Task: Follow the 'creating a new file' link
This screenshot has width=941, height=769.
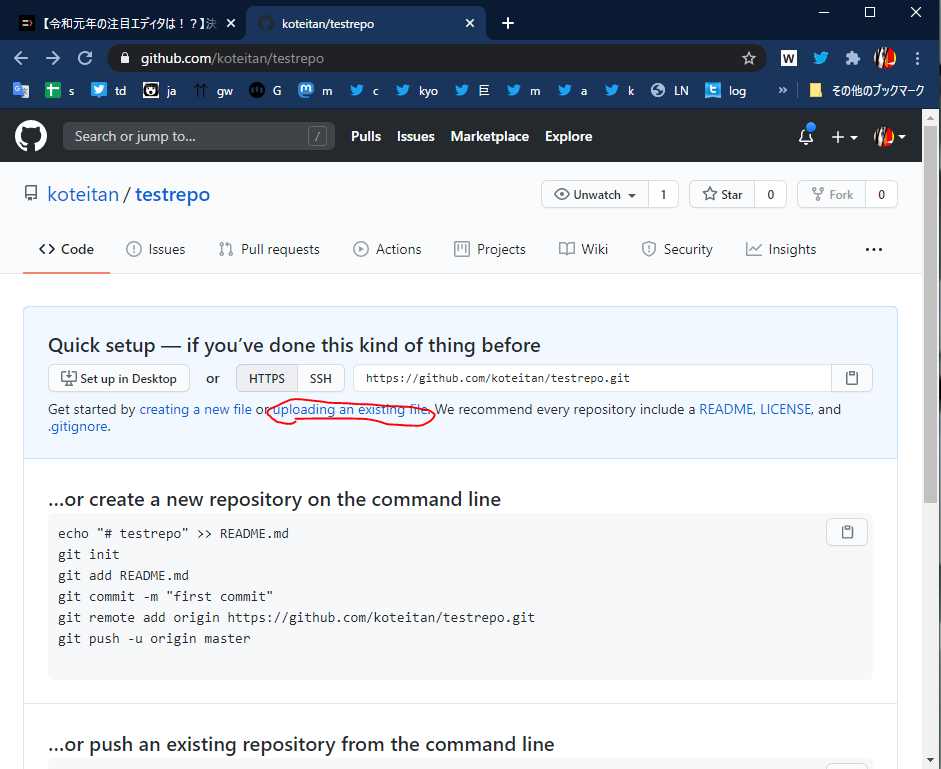Action: click(196, 409)
